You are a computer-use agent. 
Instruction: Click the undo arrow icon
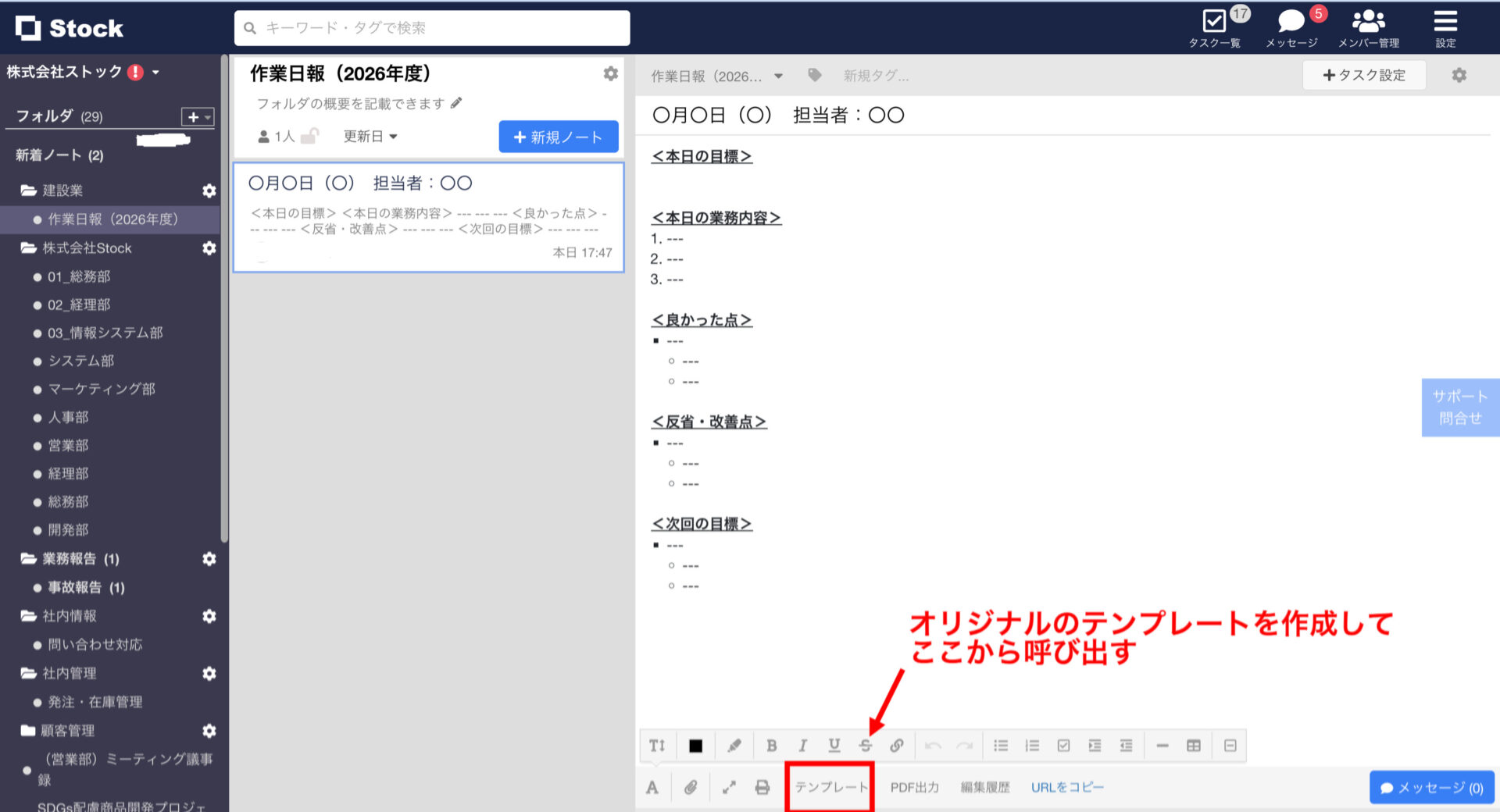[x=932, y=746]
